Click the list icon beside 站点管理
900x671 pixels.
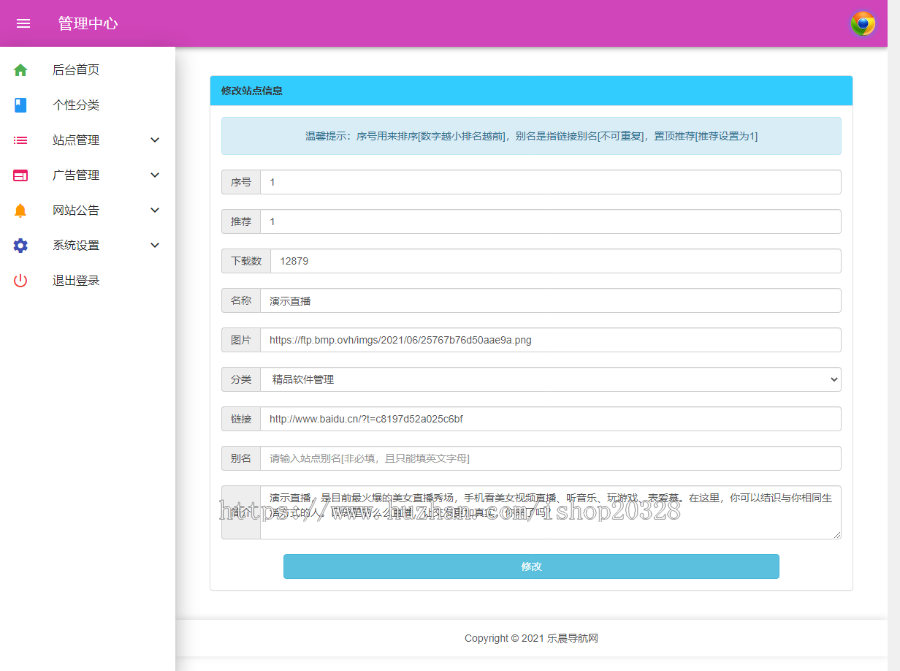pyautogui.click(x=21, y=140)
